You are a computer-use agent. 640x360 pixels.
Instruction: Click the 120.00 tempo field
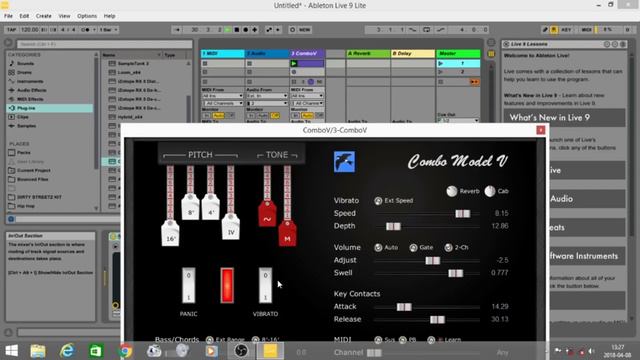pos(29,30)
